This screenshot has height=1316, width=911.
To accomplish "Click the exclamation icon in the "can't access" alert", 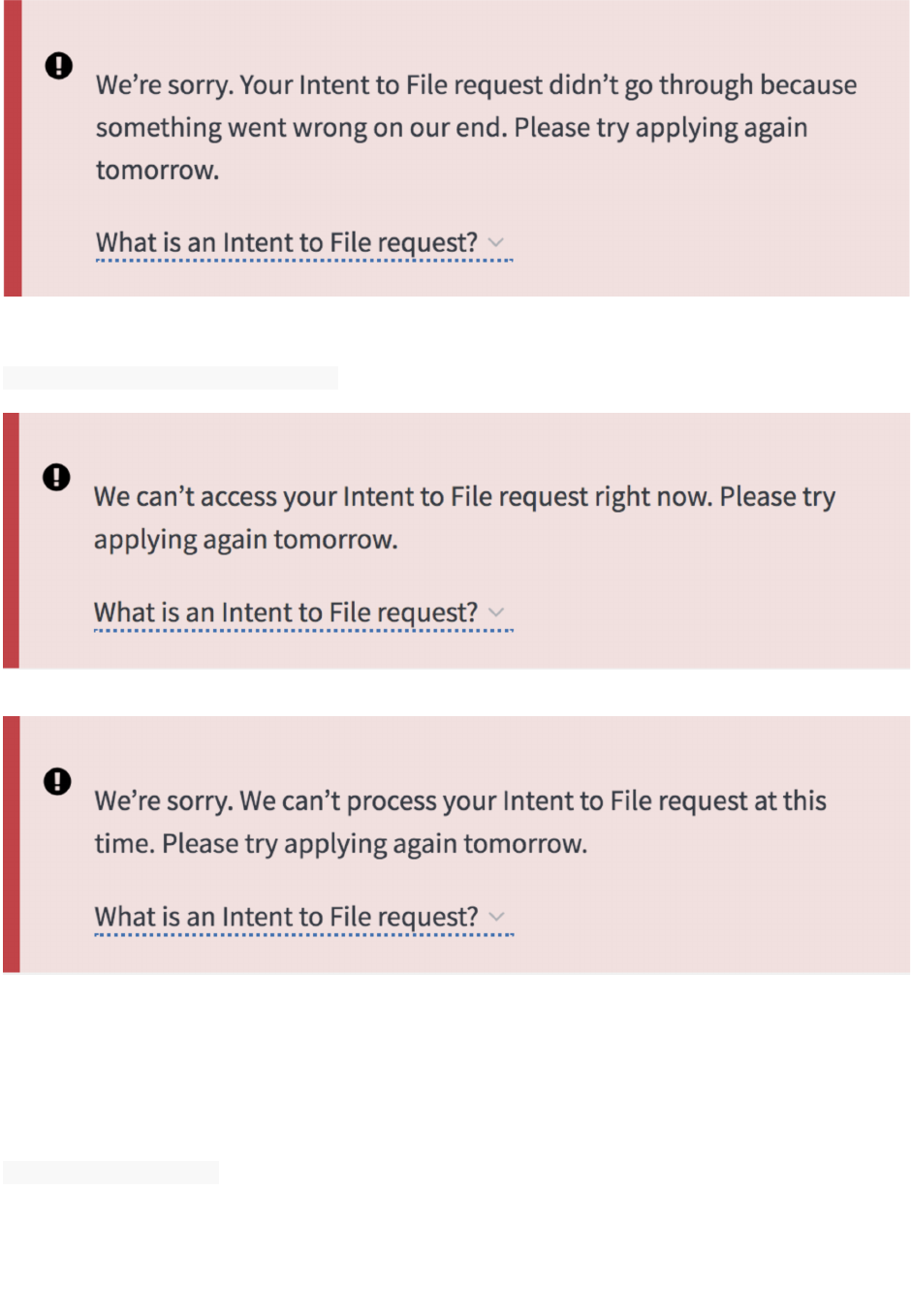I will (x=57, y=477).
